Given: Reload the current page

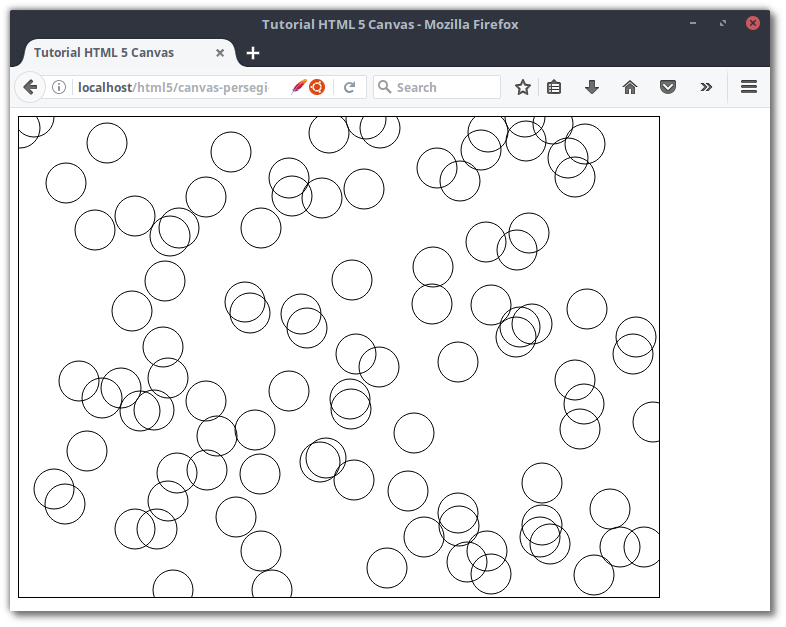Looking at the screenshot, I should (350, 87).
